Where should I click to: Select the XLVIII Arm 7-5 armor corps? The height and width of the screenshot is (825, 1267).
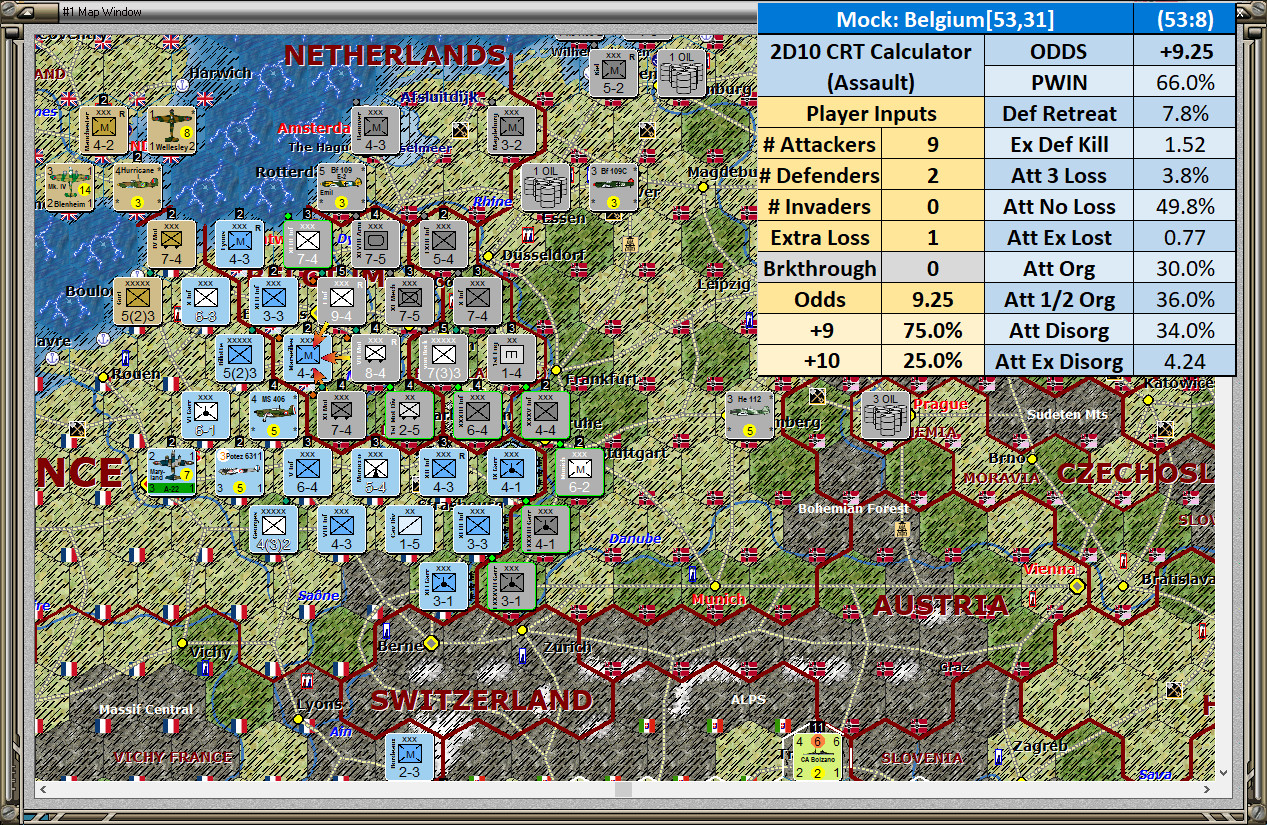376,244
